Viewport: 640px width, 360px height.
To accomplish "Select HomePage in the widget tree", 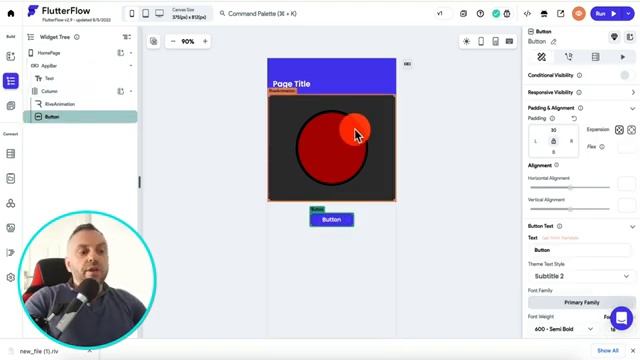I will pyautogui.click(x=49, y=53).
